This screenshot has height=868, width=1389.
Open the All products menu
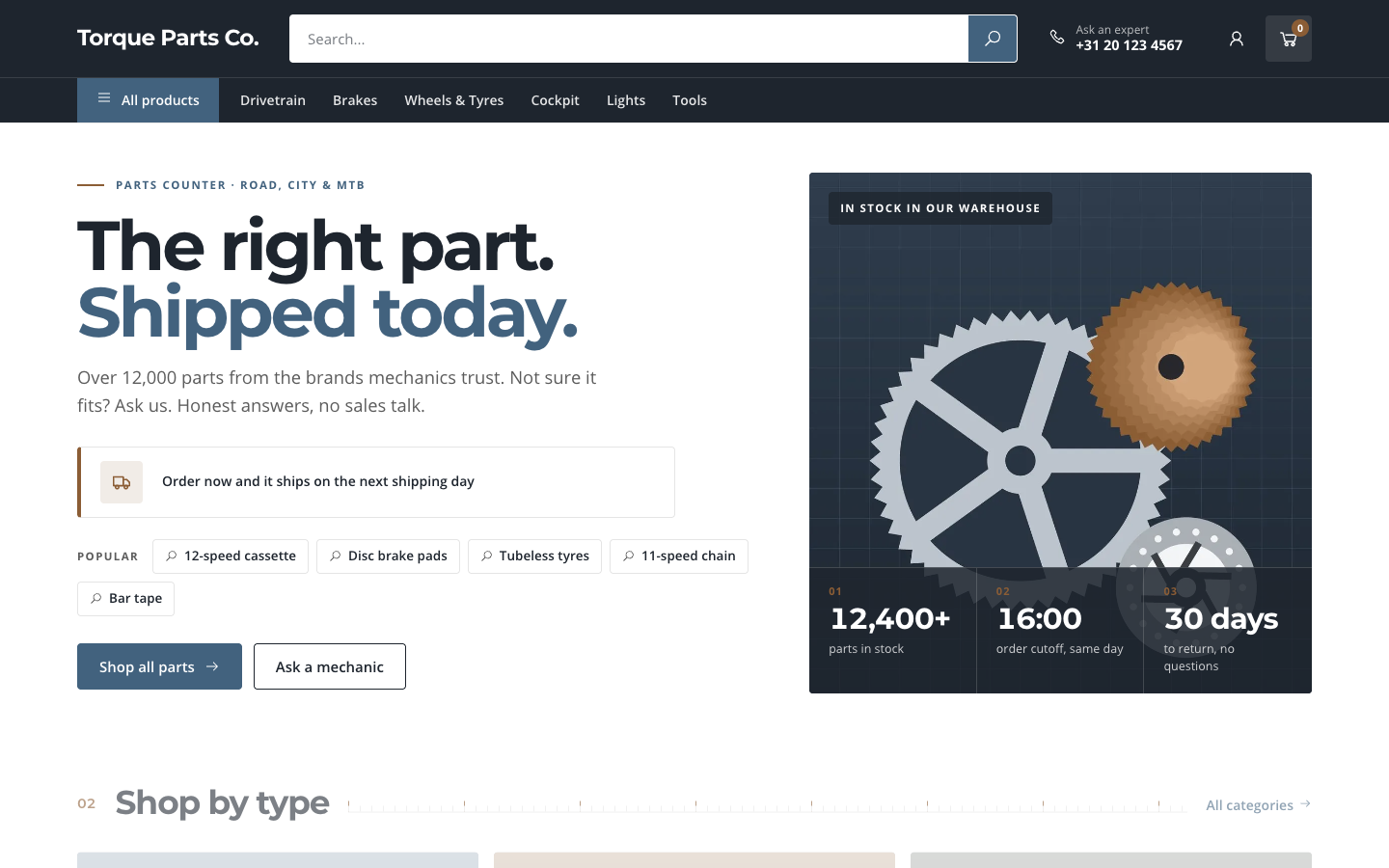pyautogui.click(x=148, y=100)
